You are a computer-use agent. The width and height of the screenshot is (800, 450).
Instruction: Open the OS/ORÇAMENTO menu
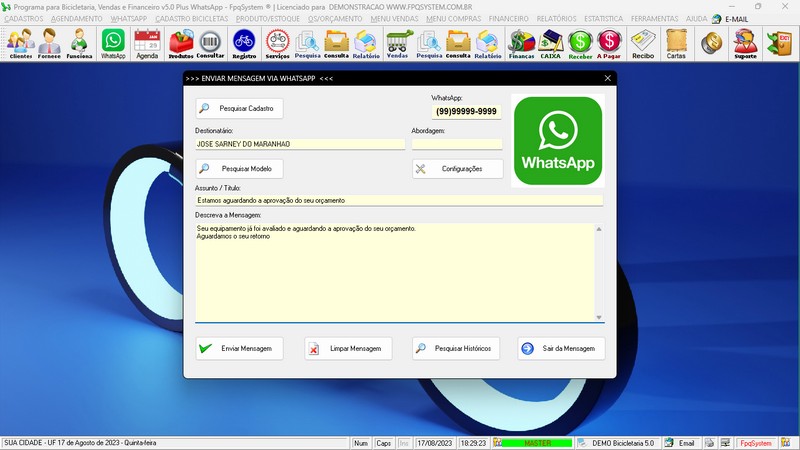pyautogui.click(x=335, y=18)
